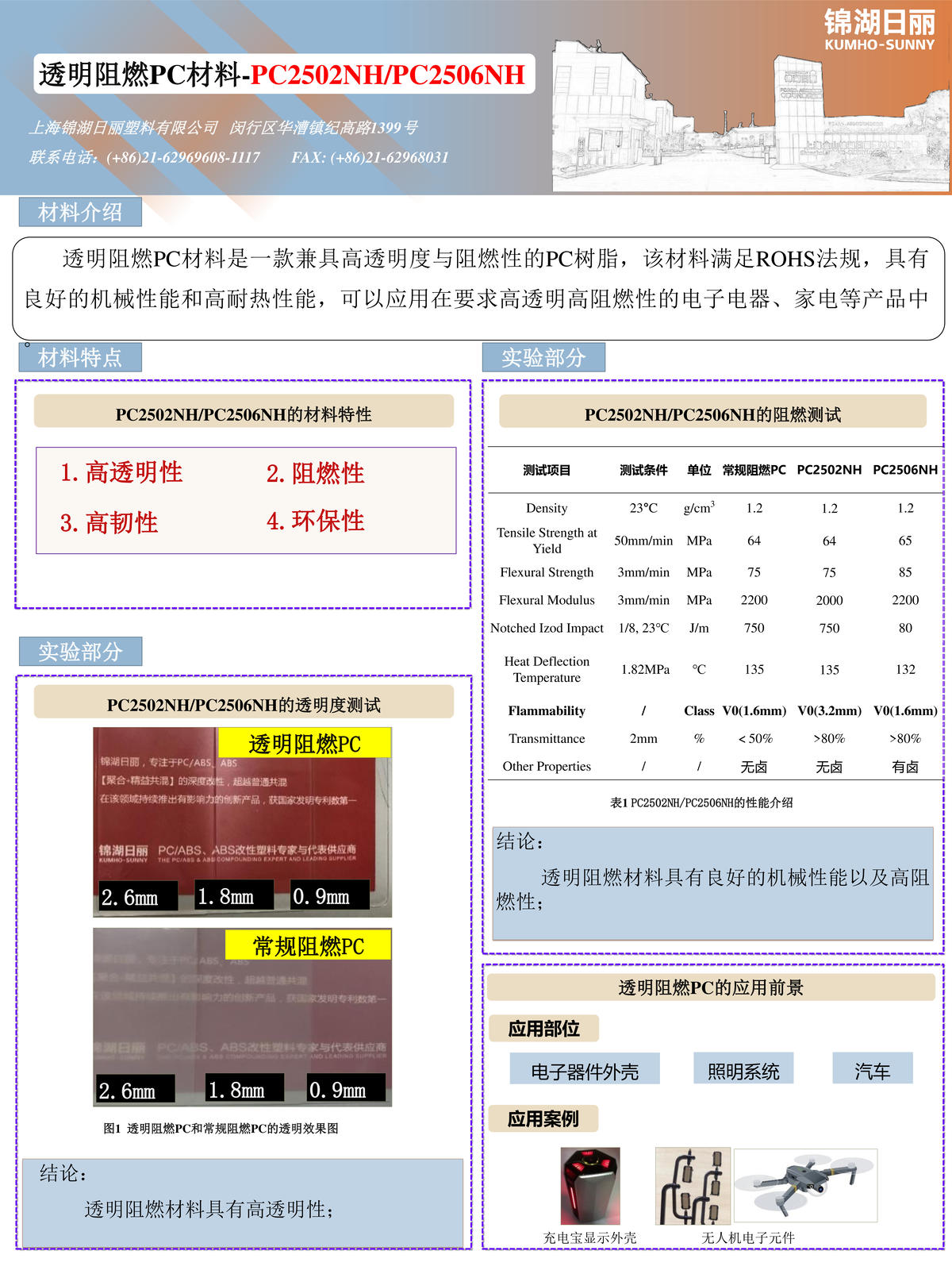Select the 材料特点 section label
Image resolution: width=952 pixels, height=1270 pixels.
80,357
